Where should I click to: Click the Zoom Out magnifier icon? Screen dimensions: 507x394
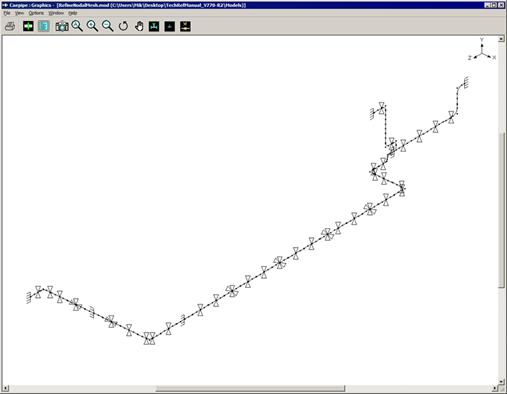click(x=108, y=26)
